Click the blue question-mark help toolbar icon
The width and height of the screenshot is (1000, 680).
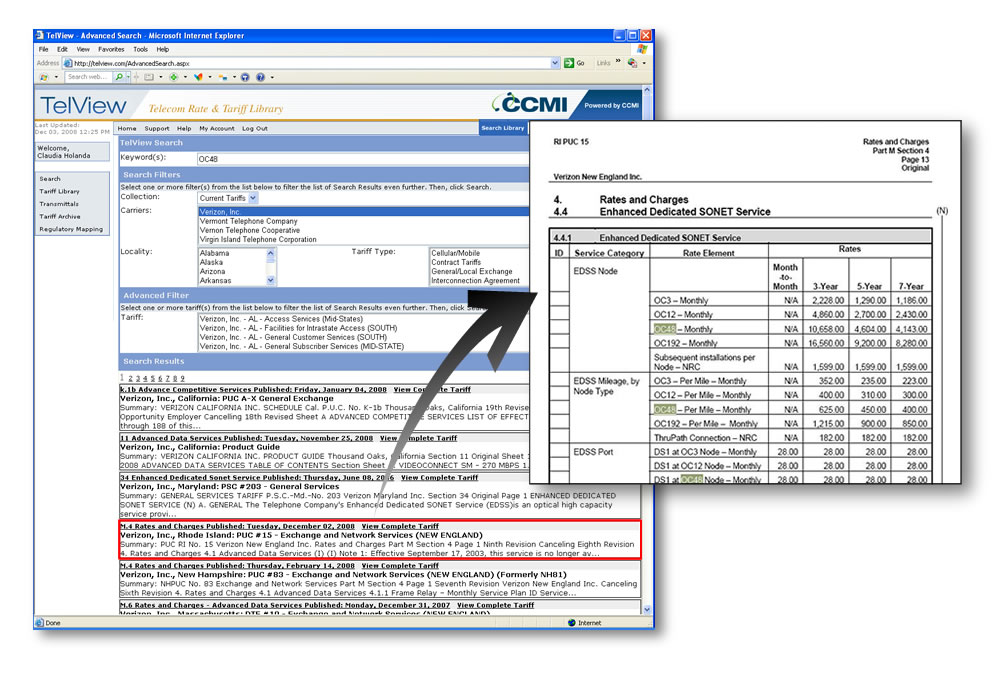(260, 77)
